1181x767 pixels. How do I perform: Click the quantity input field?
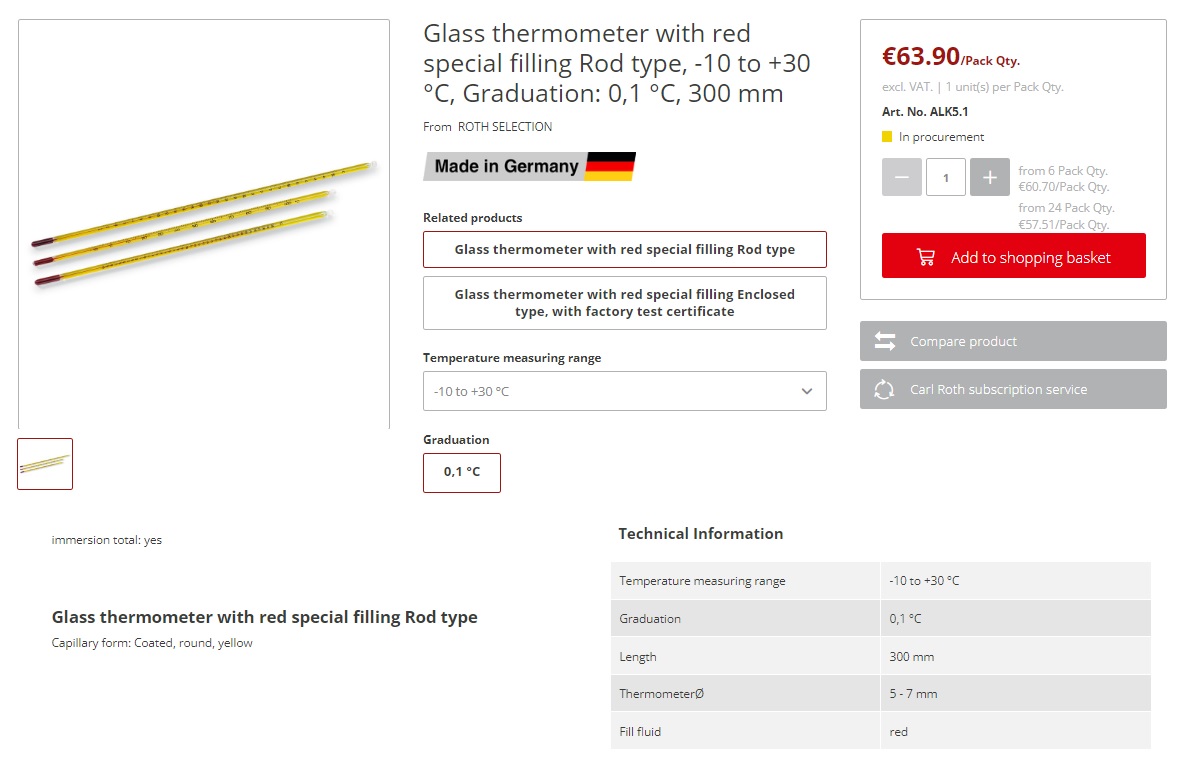[945, 177]
